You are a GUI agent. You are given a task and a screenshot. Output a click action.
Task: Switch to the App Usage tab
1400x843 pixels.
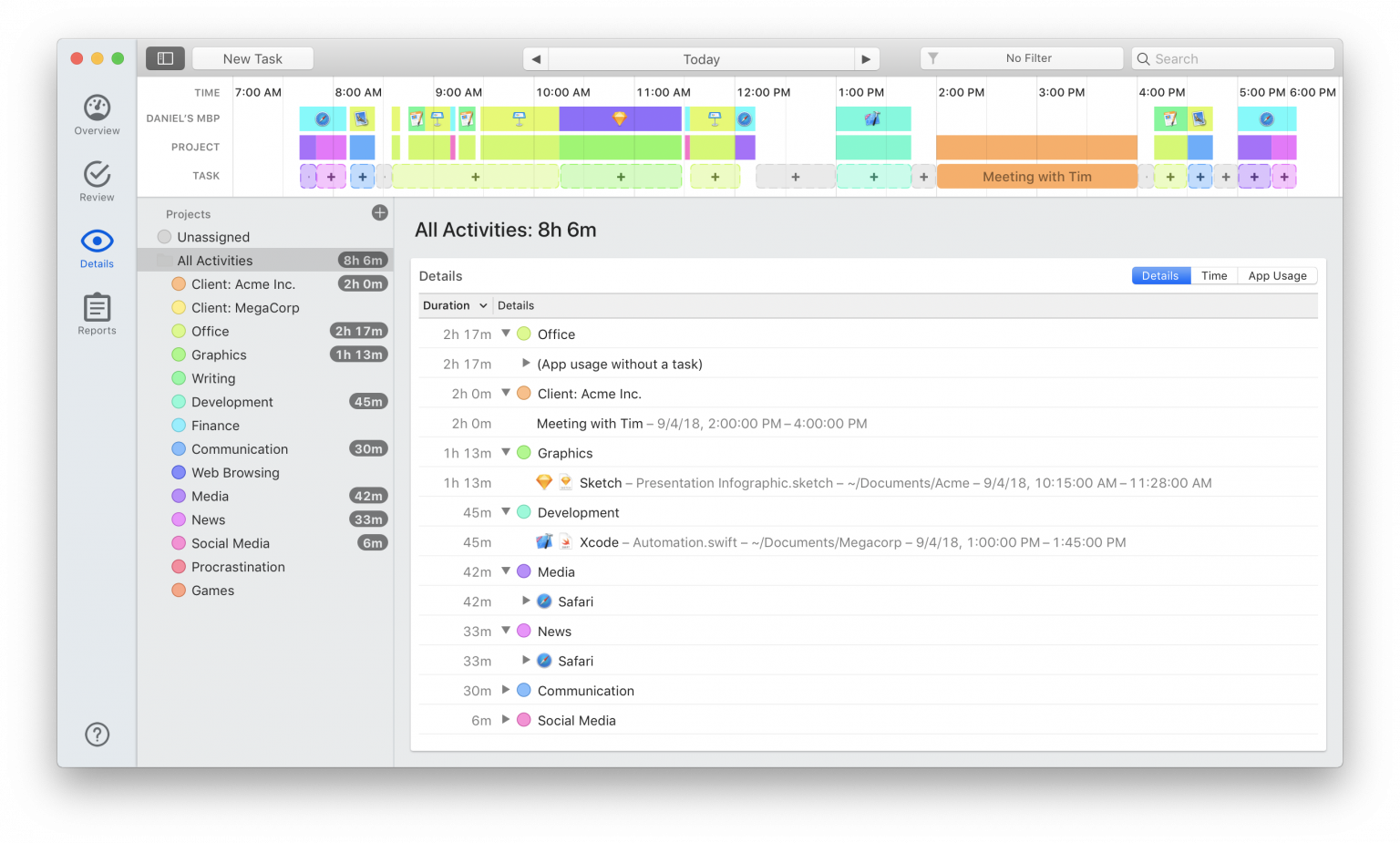(x=1277, y=274)
